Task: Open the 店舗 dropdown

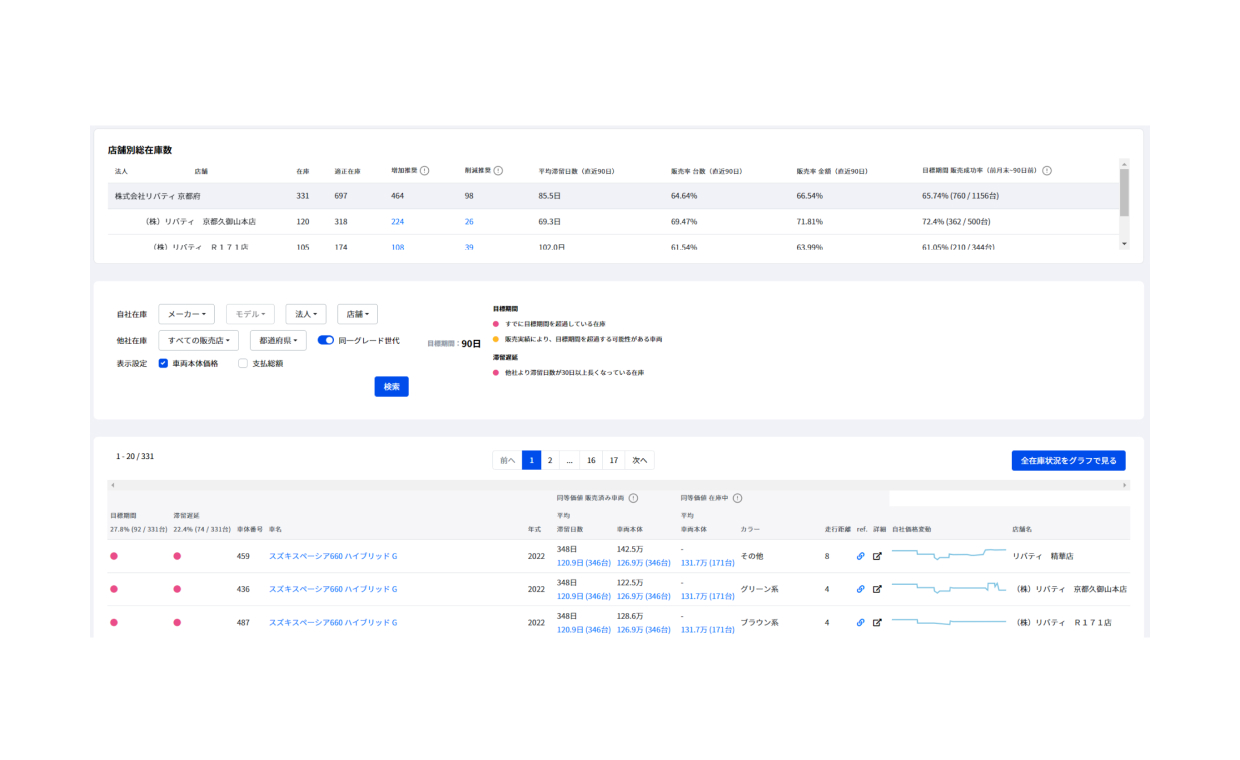Action: click(x=358, y=314)
